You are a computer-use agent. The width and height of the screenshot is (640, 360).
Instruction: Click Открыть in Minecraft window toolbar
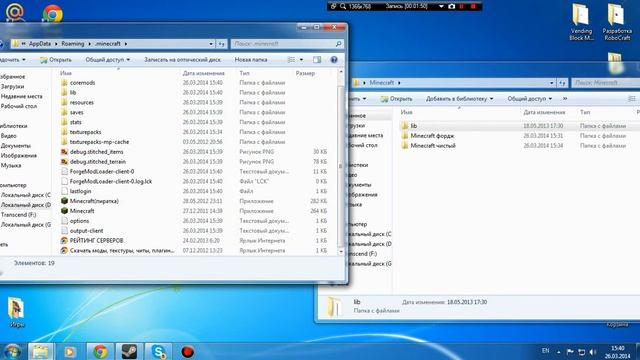point(396,99)
